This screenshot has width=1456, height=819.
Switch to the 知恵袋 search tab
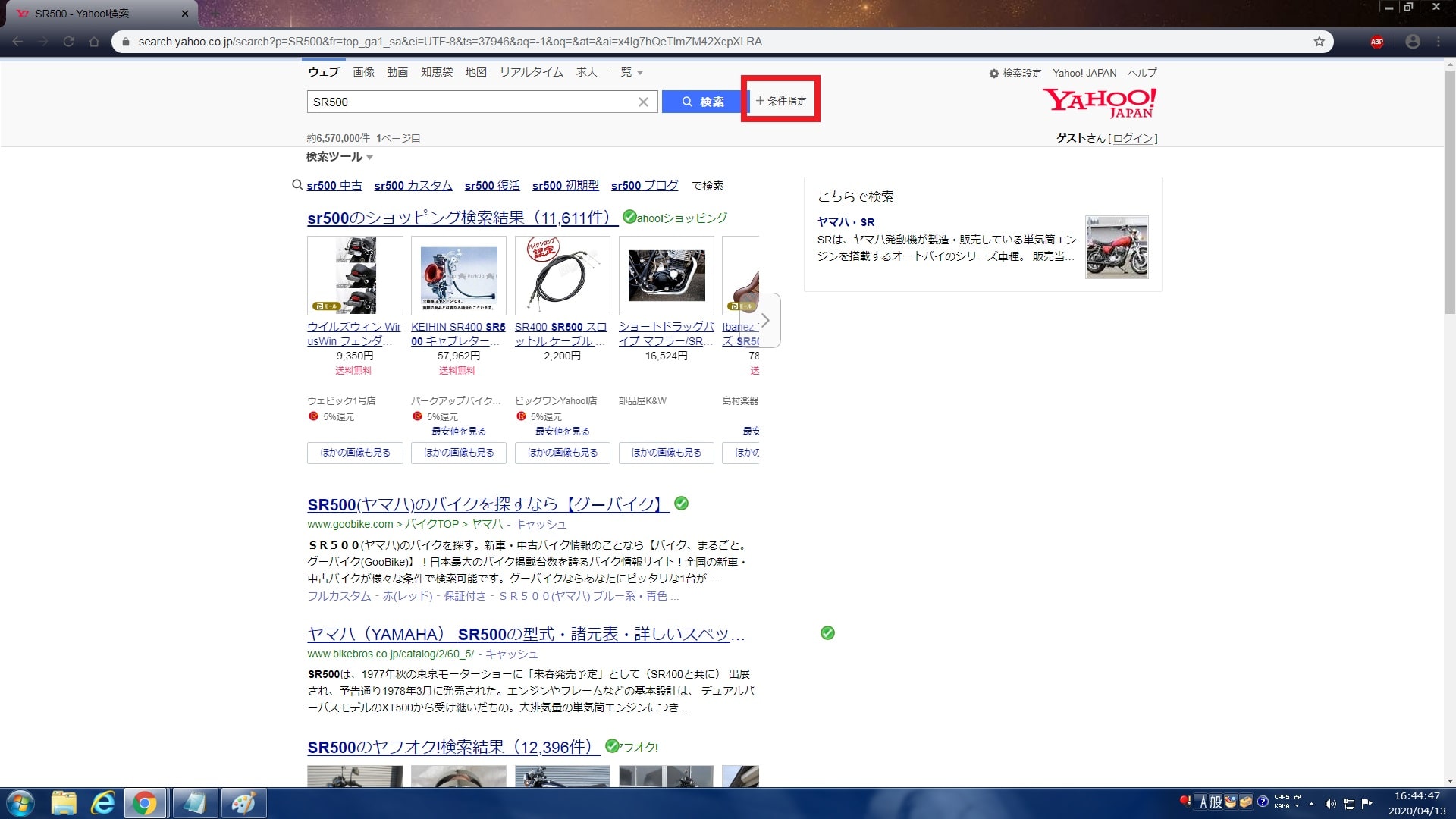[437, 72]
